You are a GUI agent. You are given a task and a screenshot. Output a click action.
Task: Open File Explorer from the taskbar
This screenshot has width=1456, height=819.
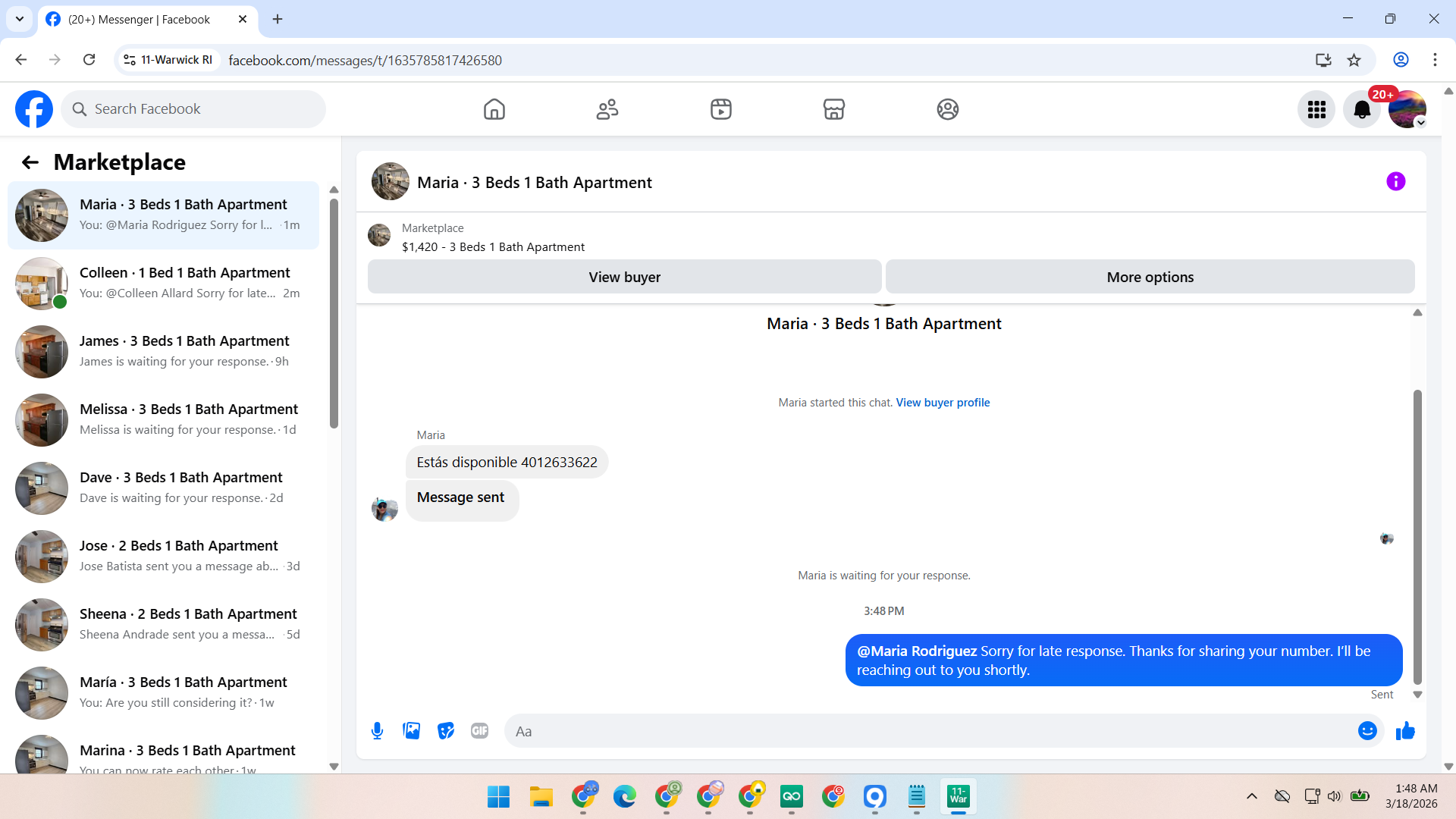tap(541, 797)
